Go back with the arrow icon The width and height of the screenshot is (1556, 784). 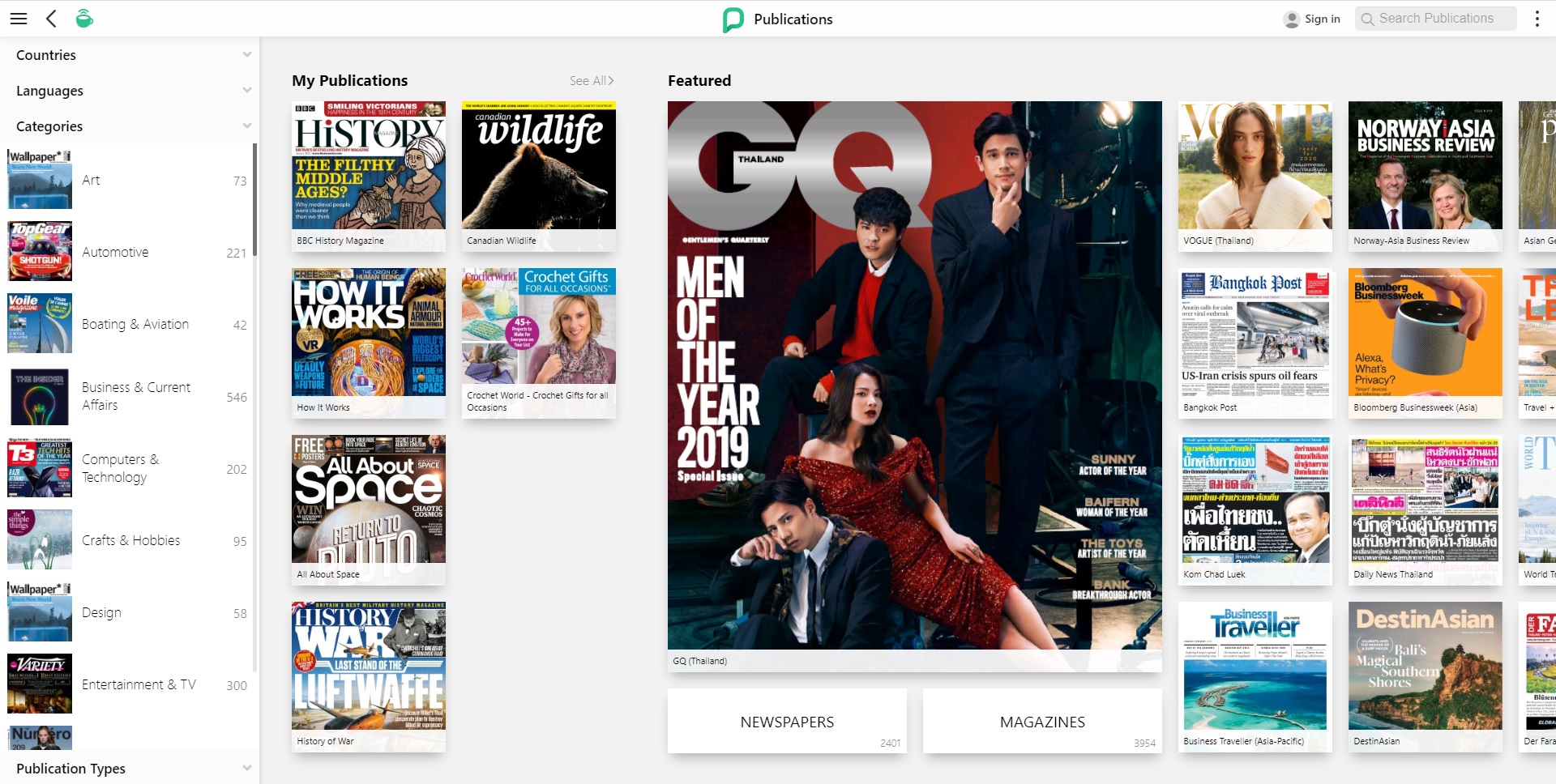click(51, 19)
